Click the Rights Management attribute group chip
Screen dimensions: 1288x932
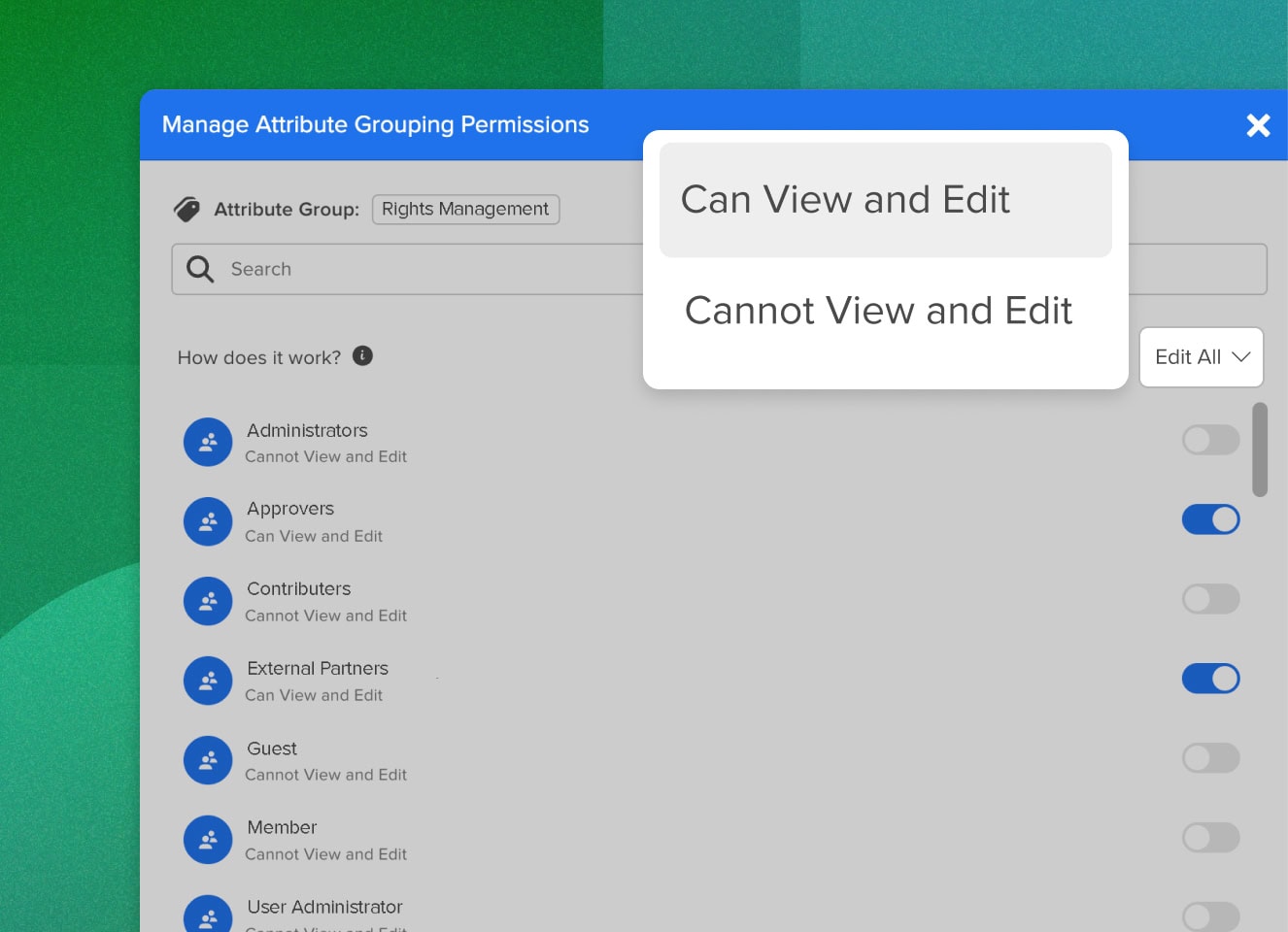[465, 209]
